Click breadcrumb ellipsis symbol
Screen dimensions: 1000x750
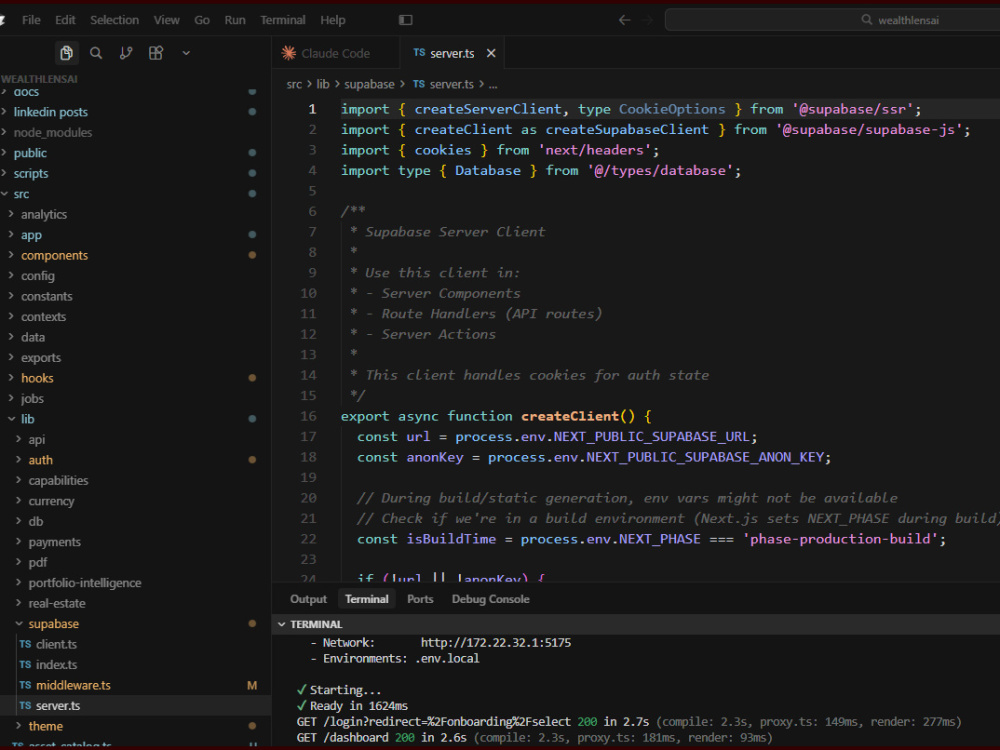point(493,84)
